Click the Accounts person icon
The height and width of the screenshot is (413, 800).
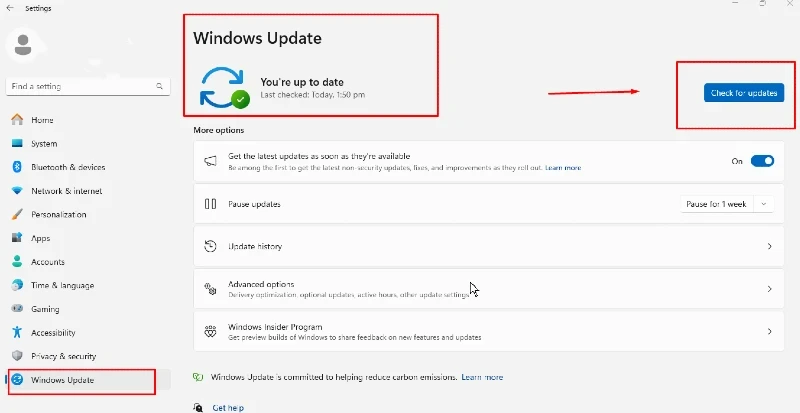click(17, 261)
